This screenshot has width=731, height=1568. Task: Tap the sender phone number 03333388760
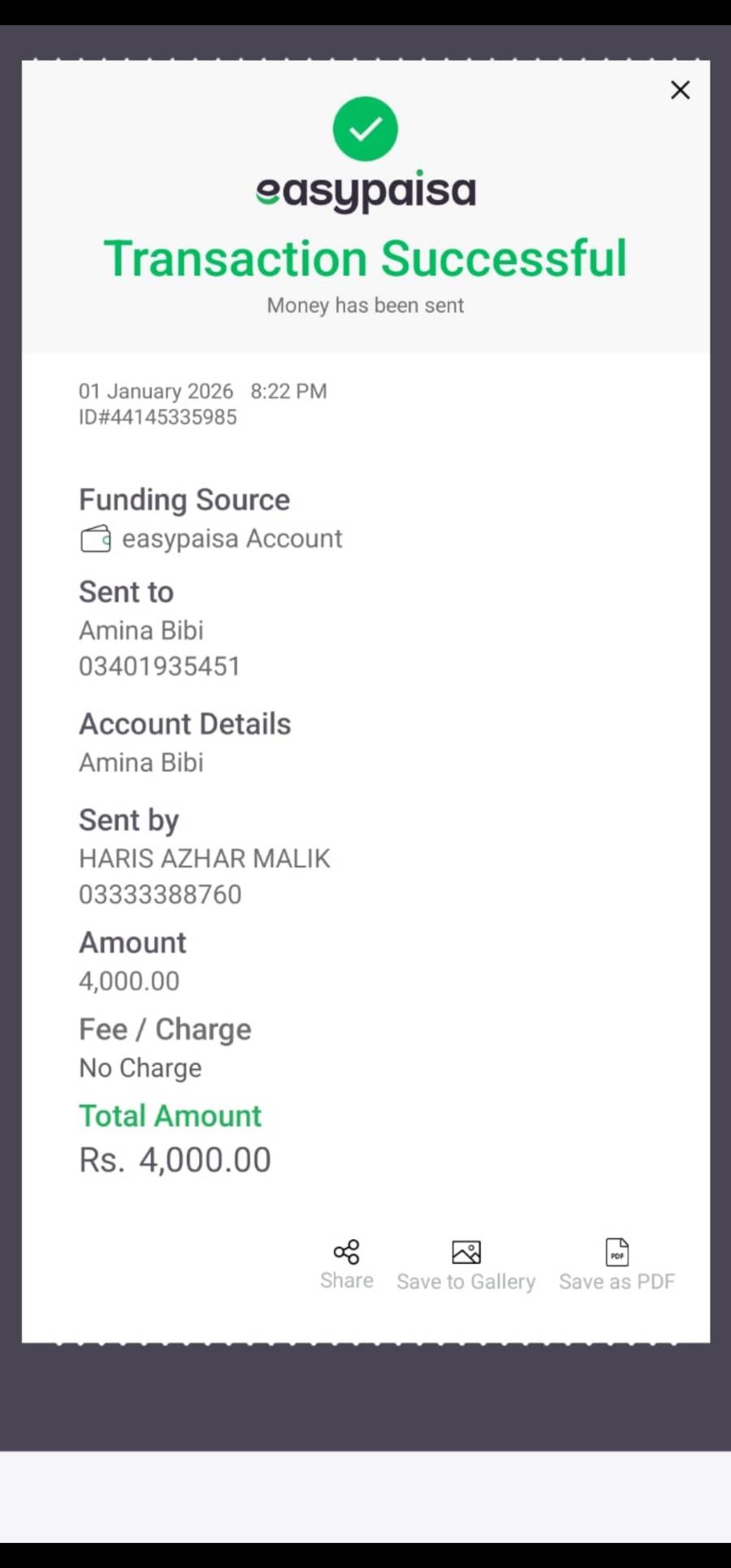click(160, 894)
